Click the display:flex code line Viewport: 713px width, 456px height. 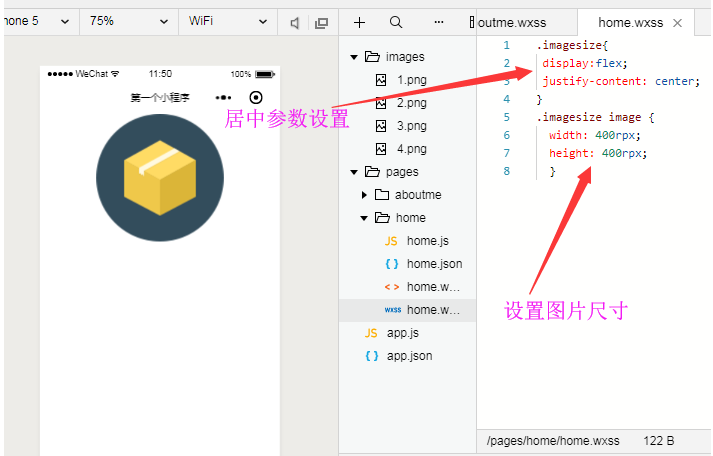coord(585,63)
